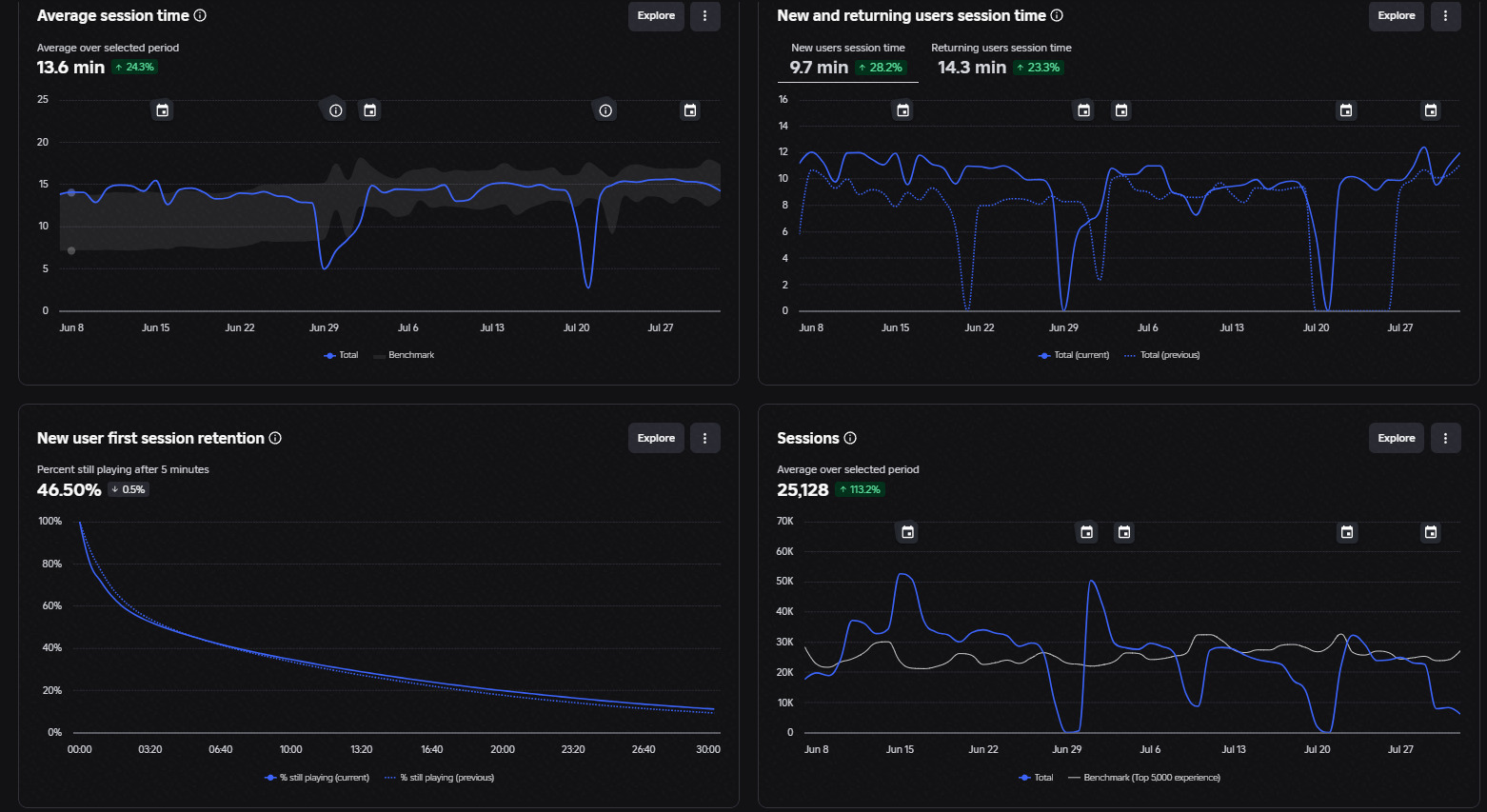1487x812 pixels.
Task: Select Returning users session time tab
Action: (x=1001, y=59)
